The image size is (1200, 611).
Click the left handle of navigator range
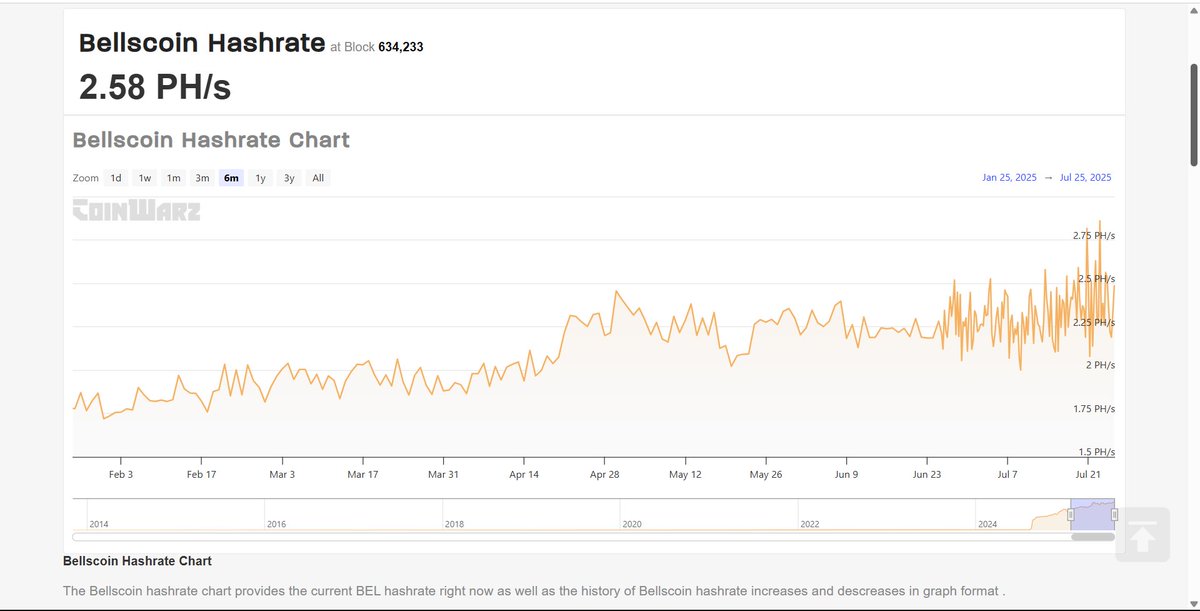tap(1070, 514)
